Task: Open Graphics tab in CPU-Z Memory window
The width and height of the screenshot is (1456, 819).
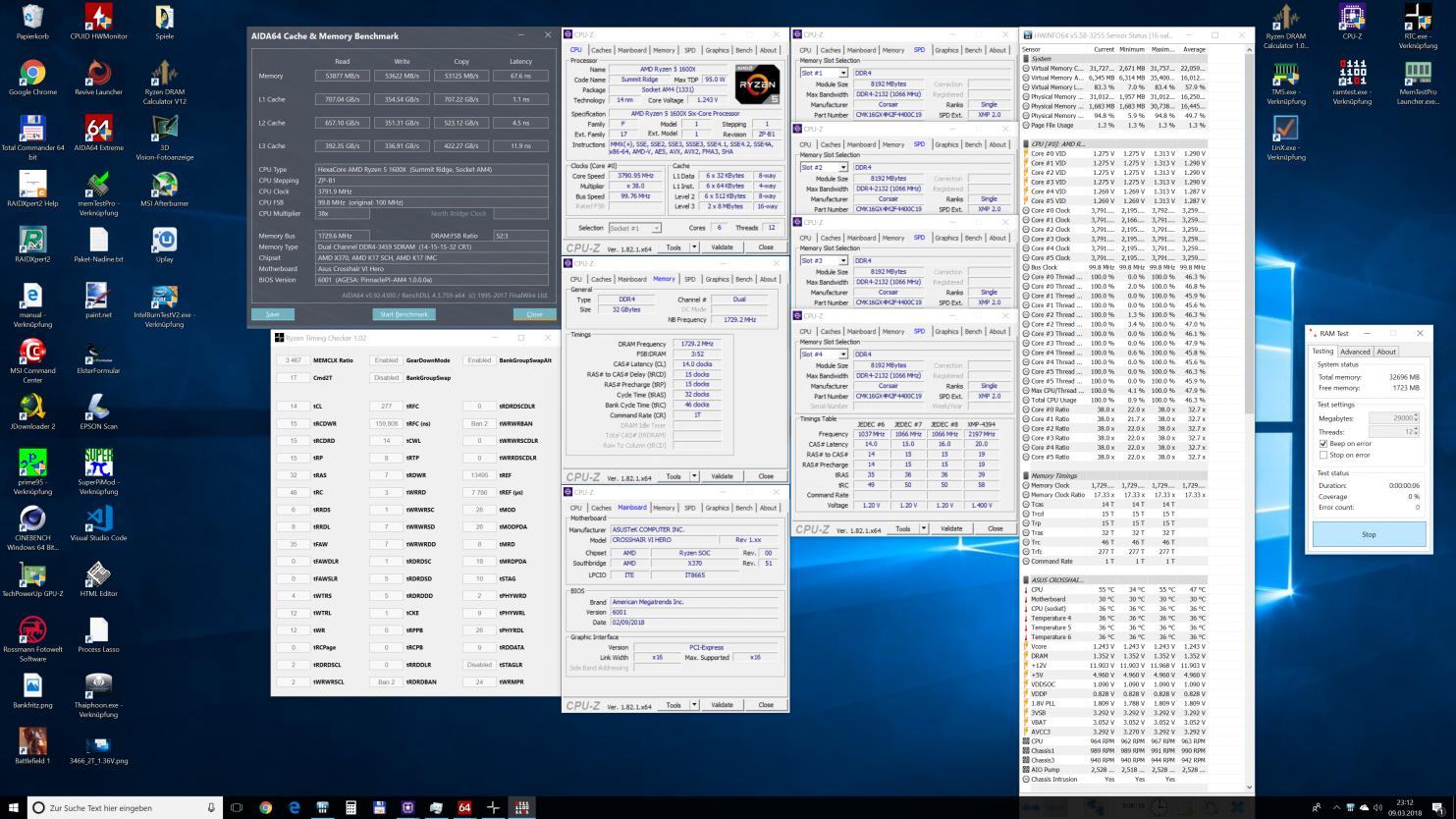Action: (x=717, y=279)
